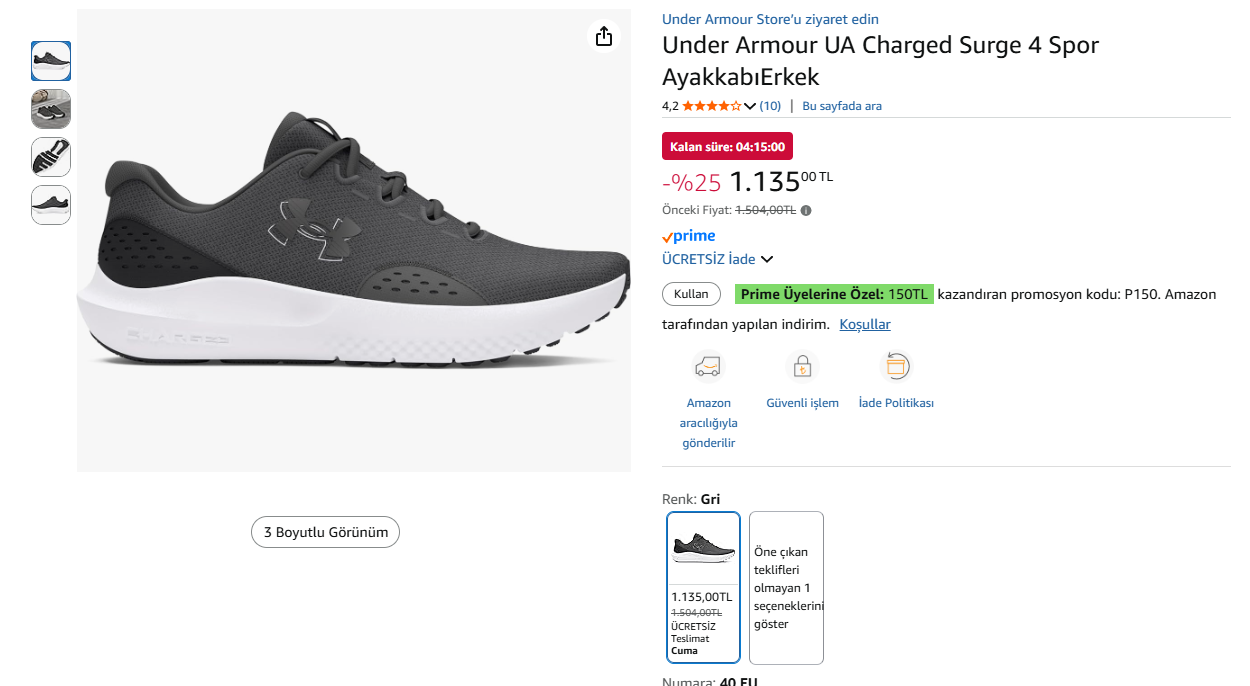Click the info icon beside previous price

[x=806, y=210]
